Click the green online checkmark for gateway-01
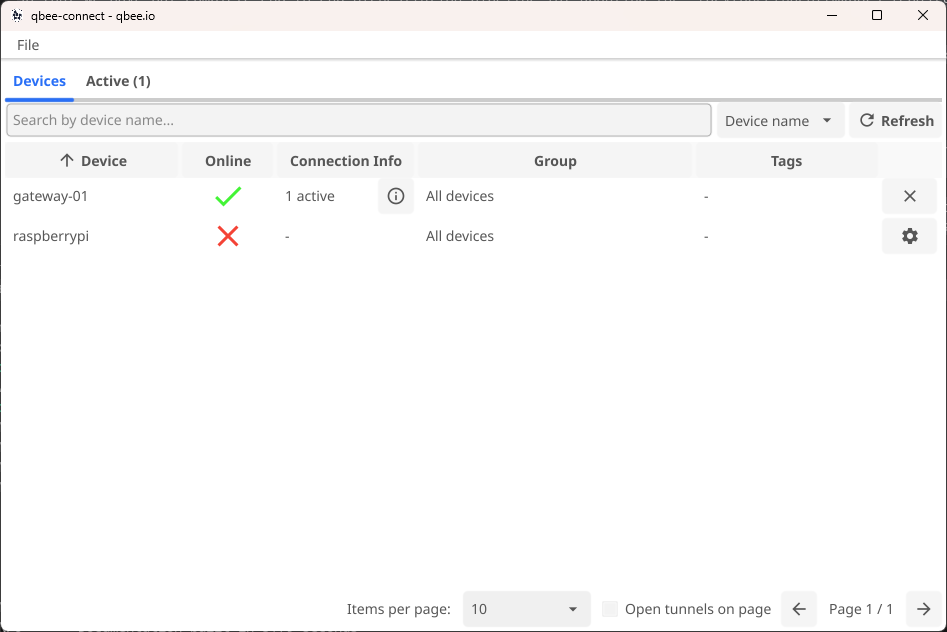This screenshot has height=632, width=947. (227, 196)
